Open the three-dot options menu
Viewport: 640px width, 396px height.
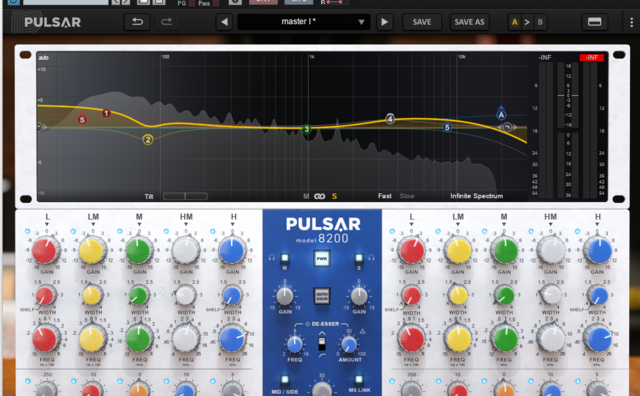(631, 22)
